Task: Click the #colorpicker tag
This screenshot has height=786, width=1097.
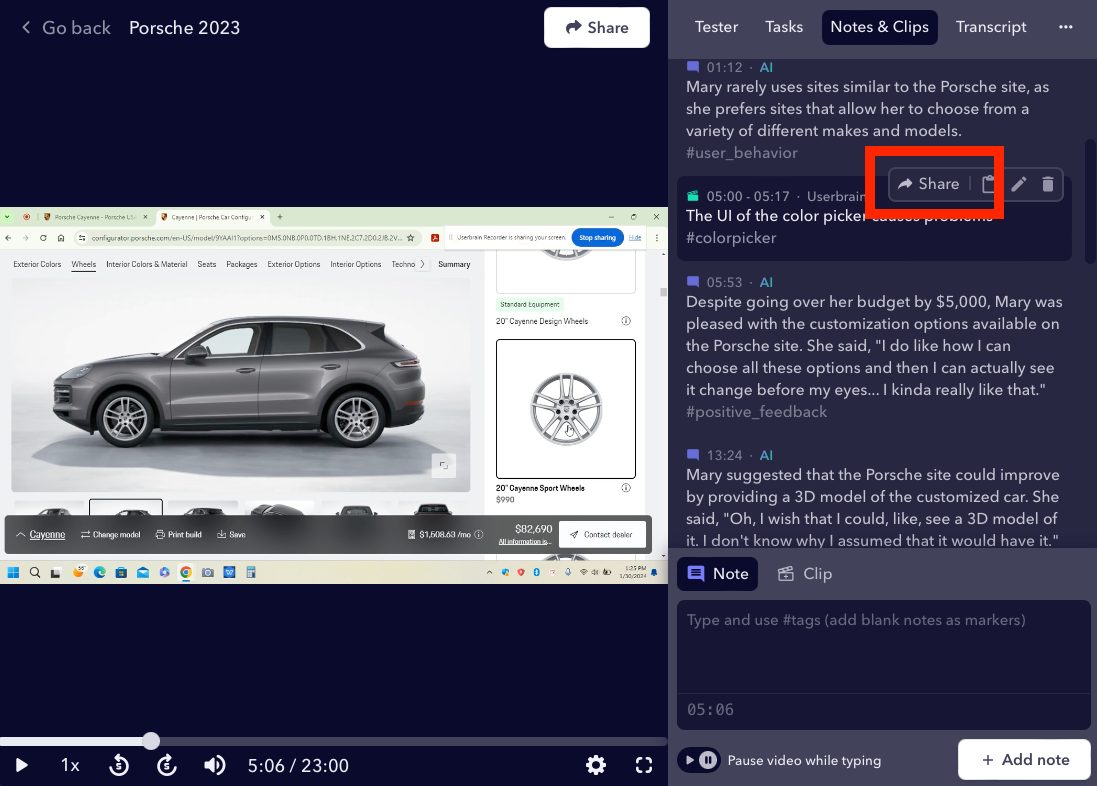Action: (731, 238)
